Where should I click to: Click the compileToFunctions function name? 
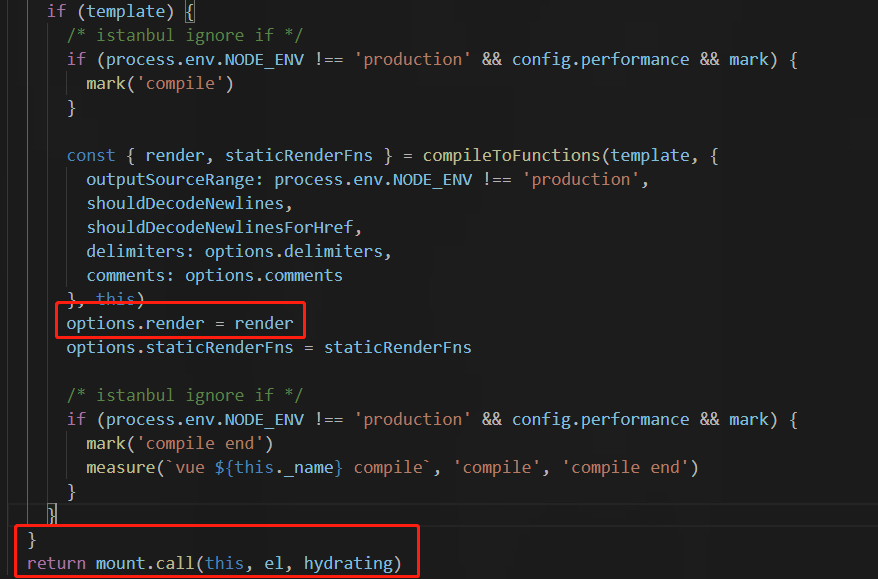pos(511,155)
